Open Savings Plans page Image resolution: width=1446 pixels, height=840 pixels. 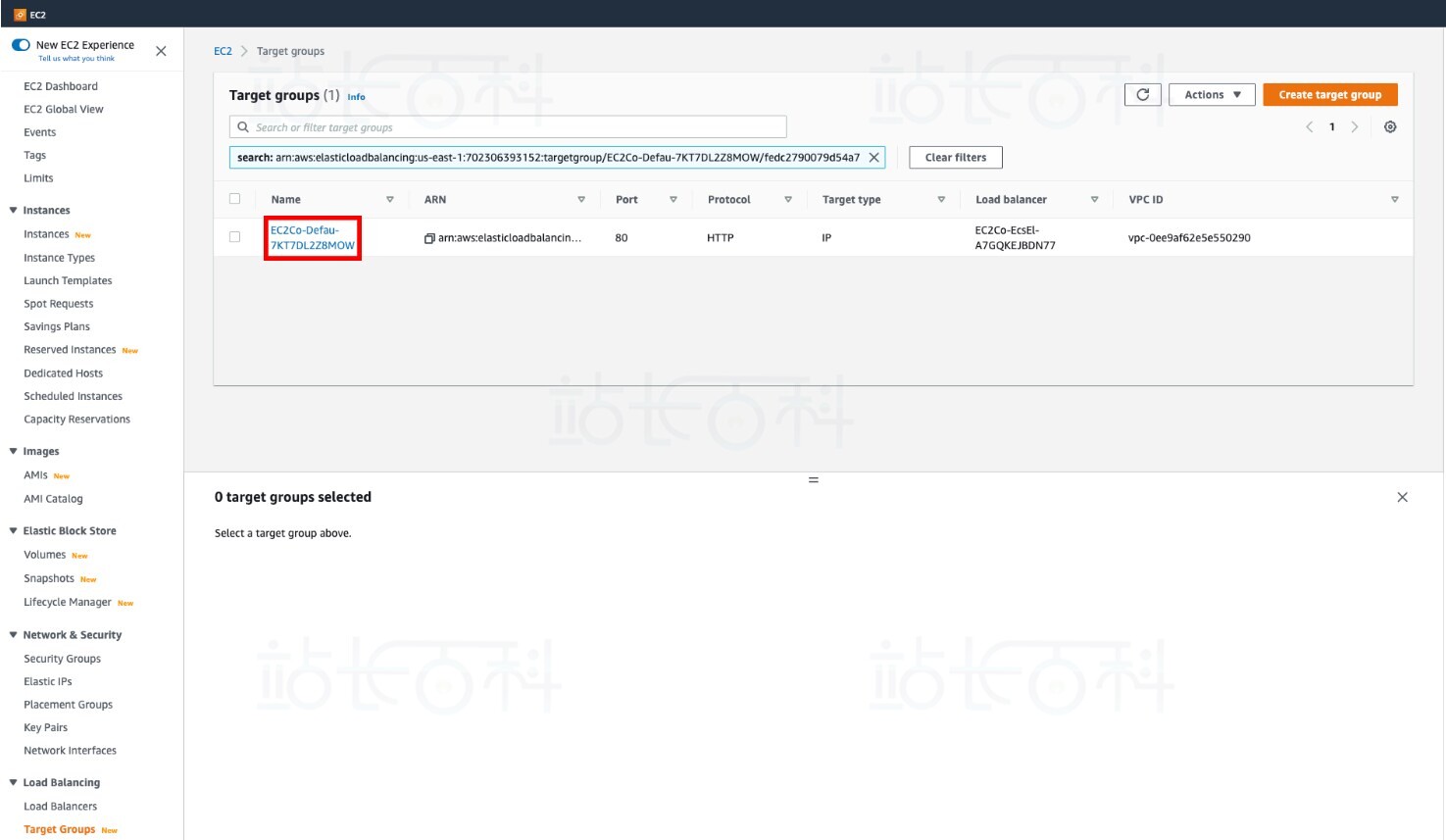tap(57, 327)
